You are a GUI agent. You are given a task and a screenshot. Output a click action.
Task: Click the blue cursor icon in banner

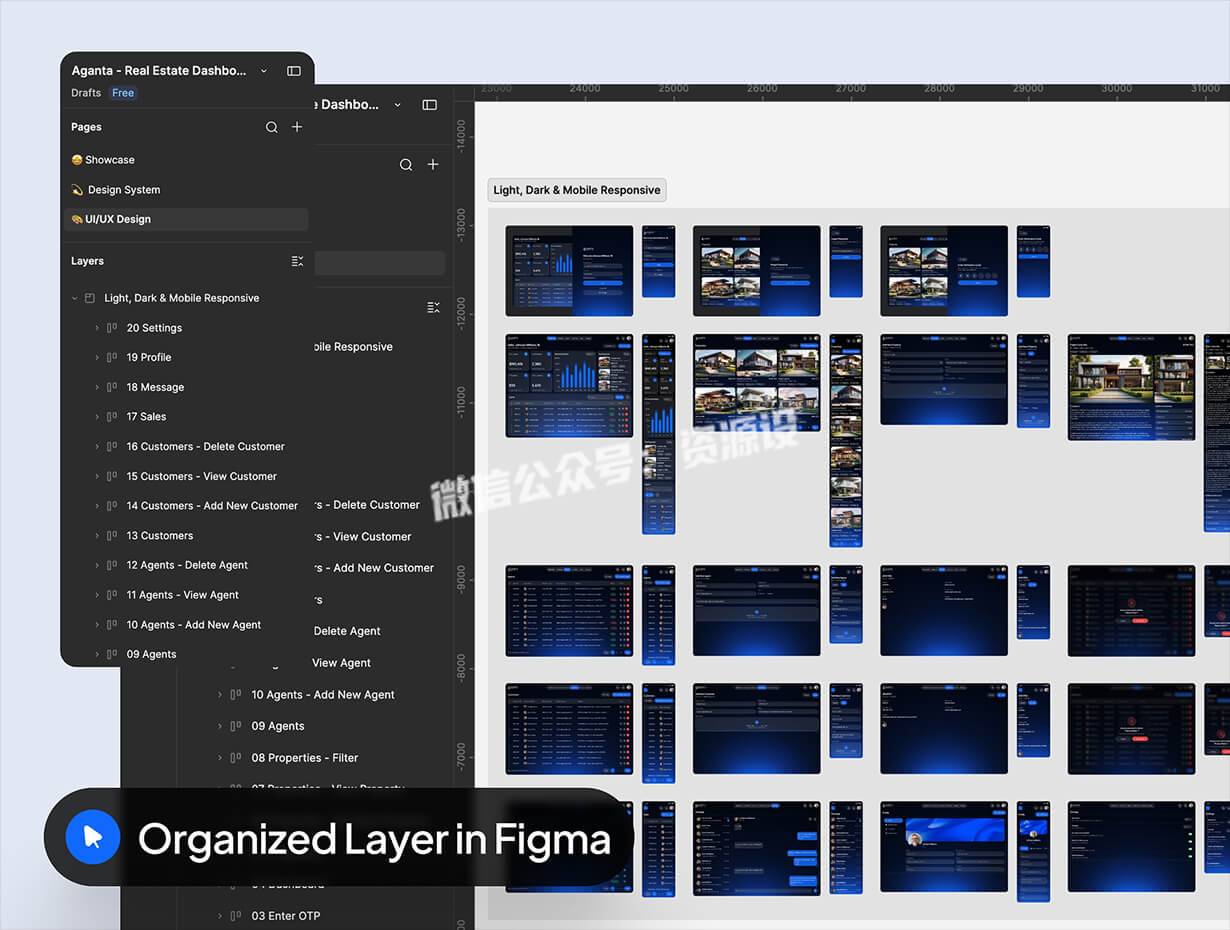[93, 838]
